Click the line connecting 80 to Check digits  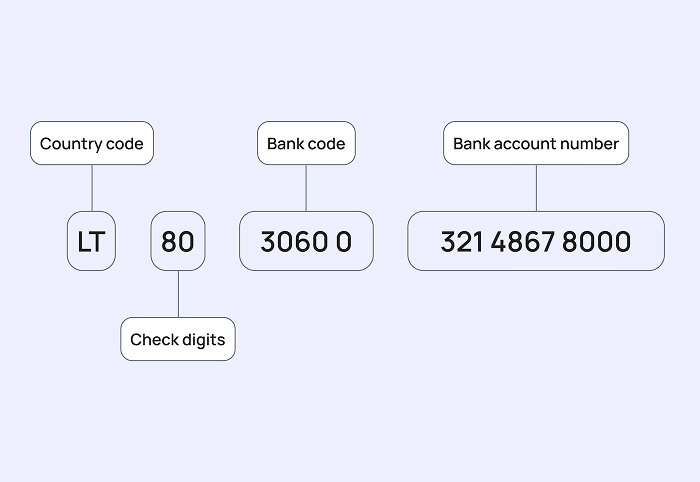(179, 294)
